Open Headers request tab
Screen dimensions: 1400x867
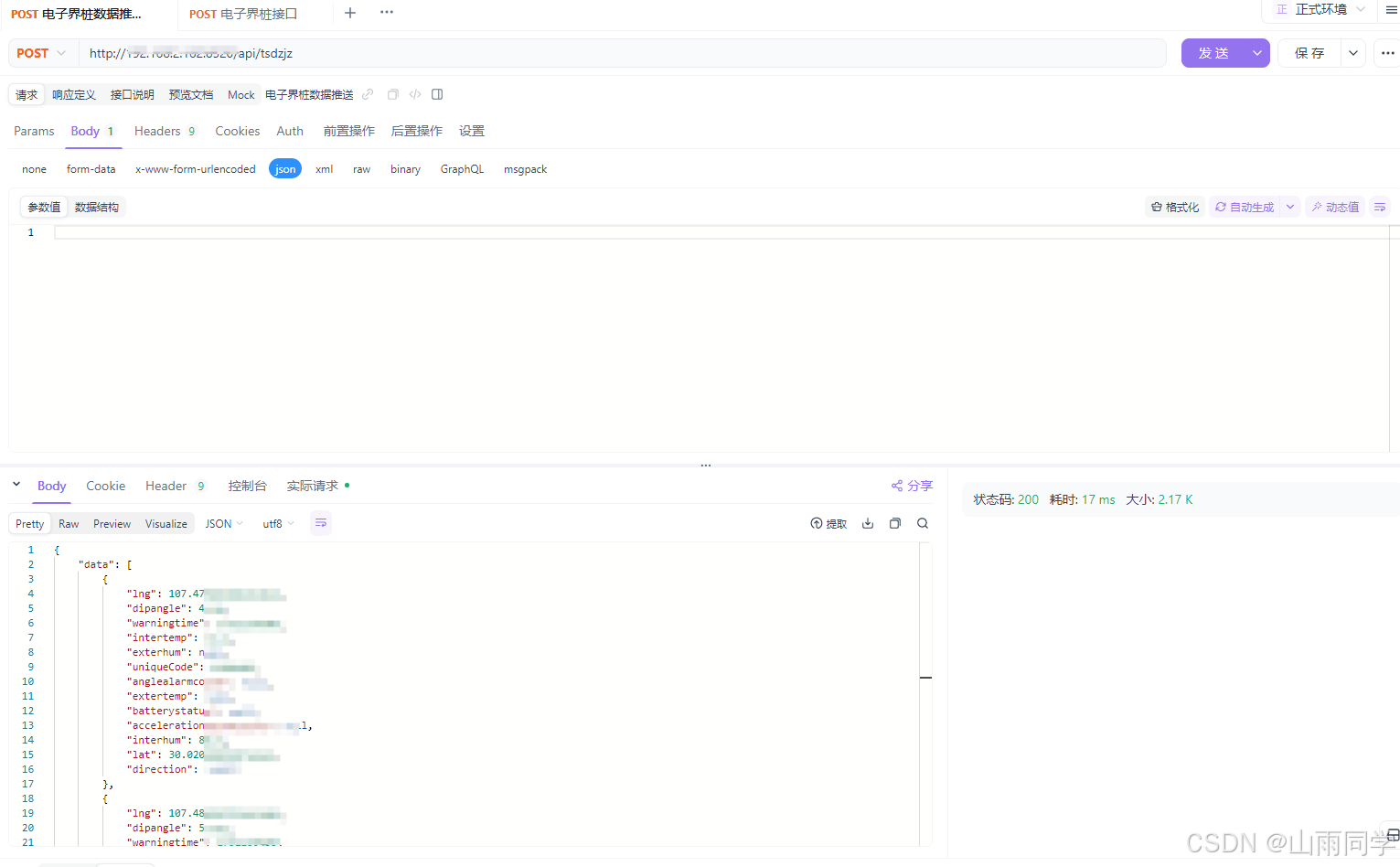point(165,131)
